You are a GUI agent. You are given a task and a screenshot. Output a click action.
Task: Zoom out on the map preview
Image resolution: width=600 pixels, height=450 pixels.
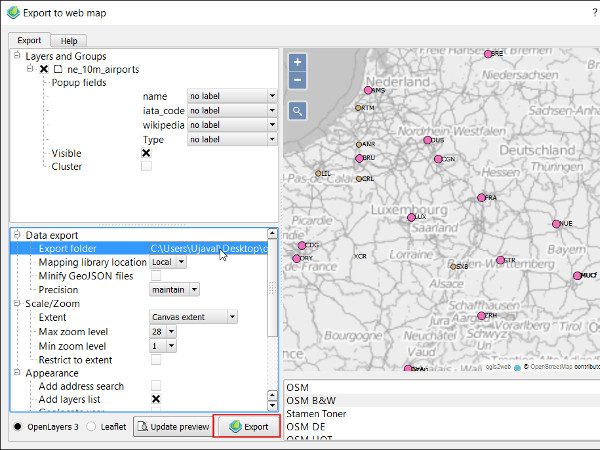(297, 80)
